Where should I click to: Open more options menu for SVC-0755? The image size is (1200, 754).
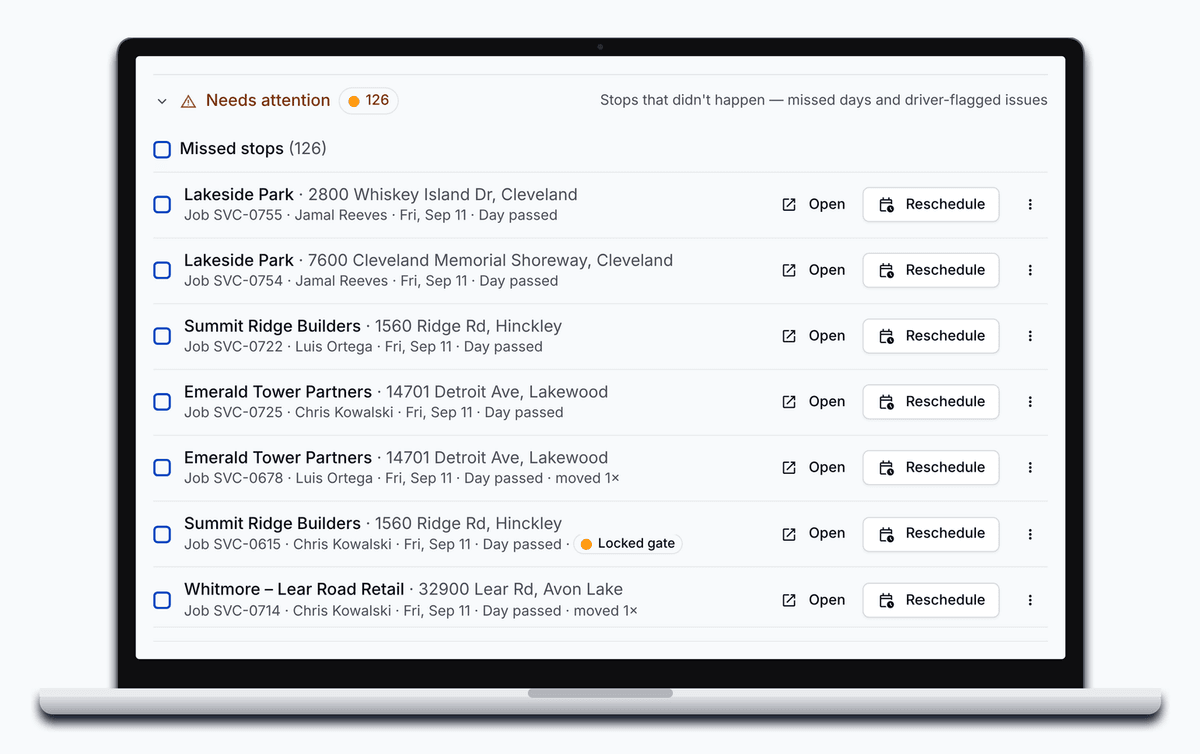tap(1030, 204)
